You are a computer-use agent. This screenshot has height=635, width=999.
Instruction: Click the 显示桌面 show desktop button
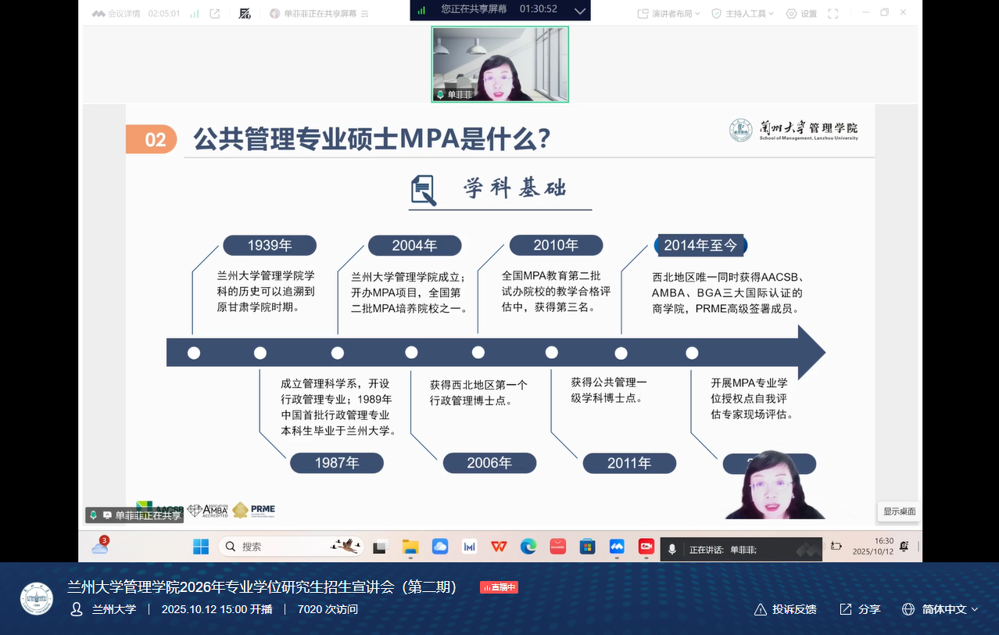[898, 511]
